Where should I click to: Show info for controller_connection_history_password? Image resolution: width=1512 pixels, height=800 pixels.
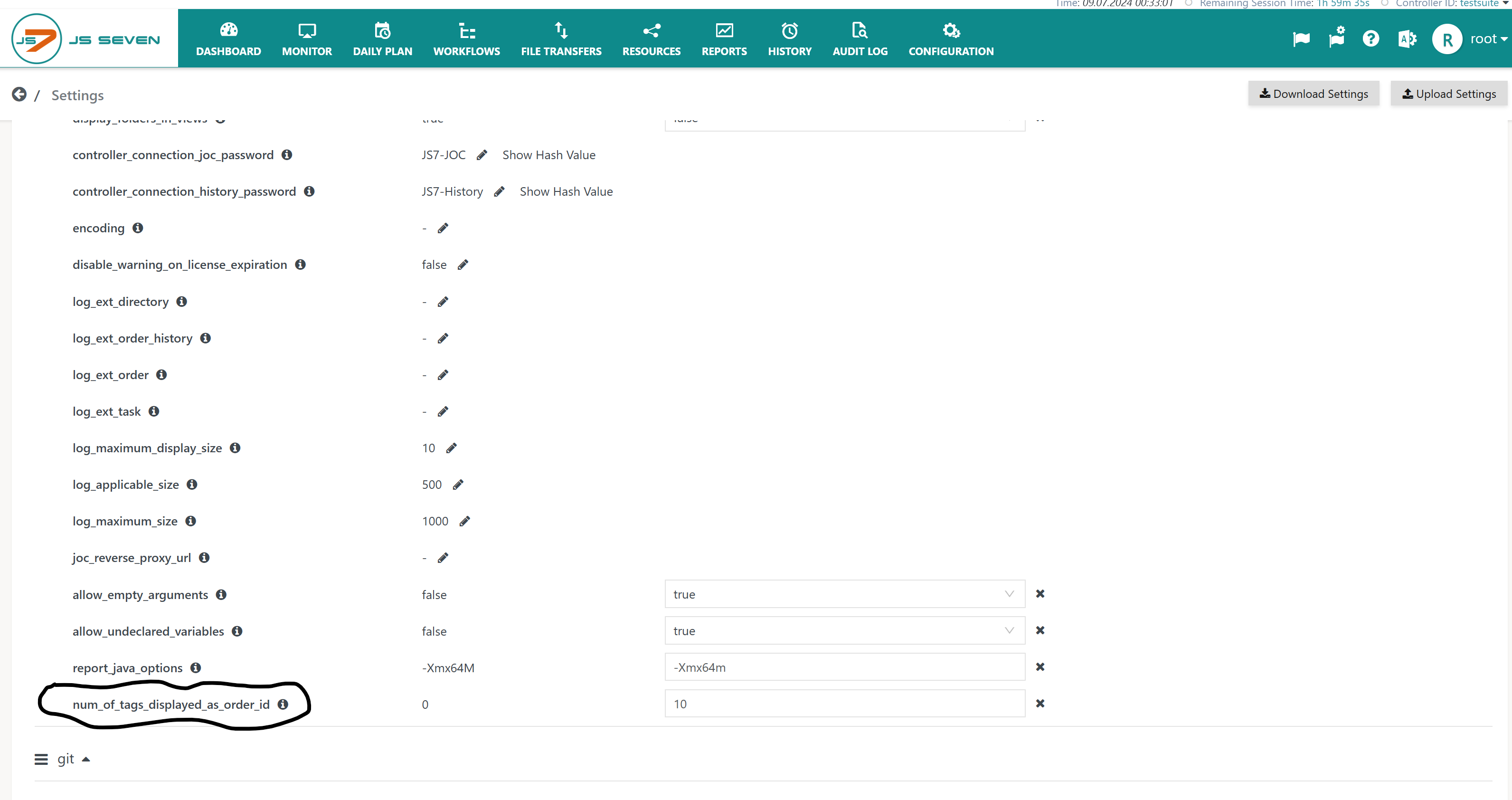coord(309,191)
